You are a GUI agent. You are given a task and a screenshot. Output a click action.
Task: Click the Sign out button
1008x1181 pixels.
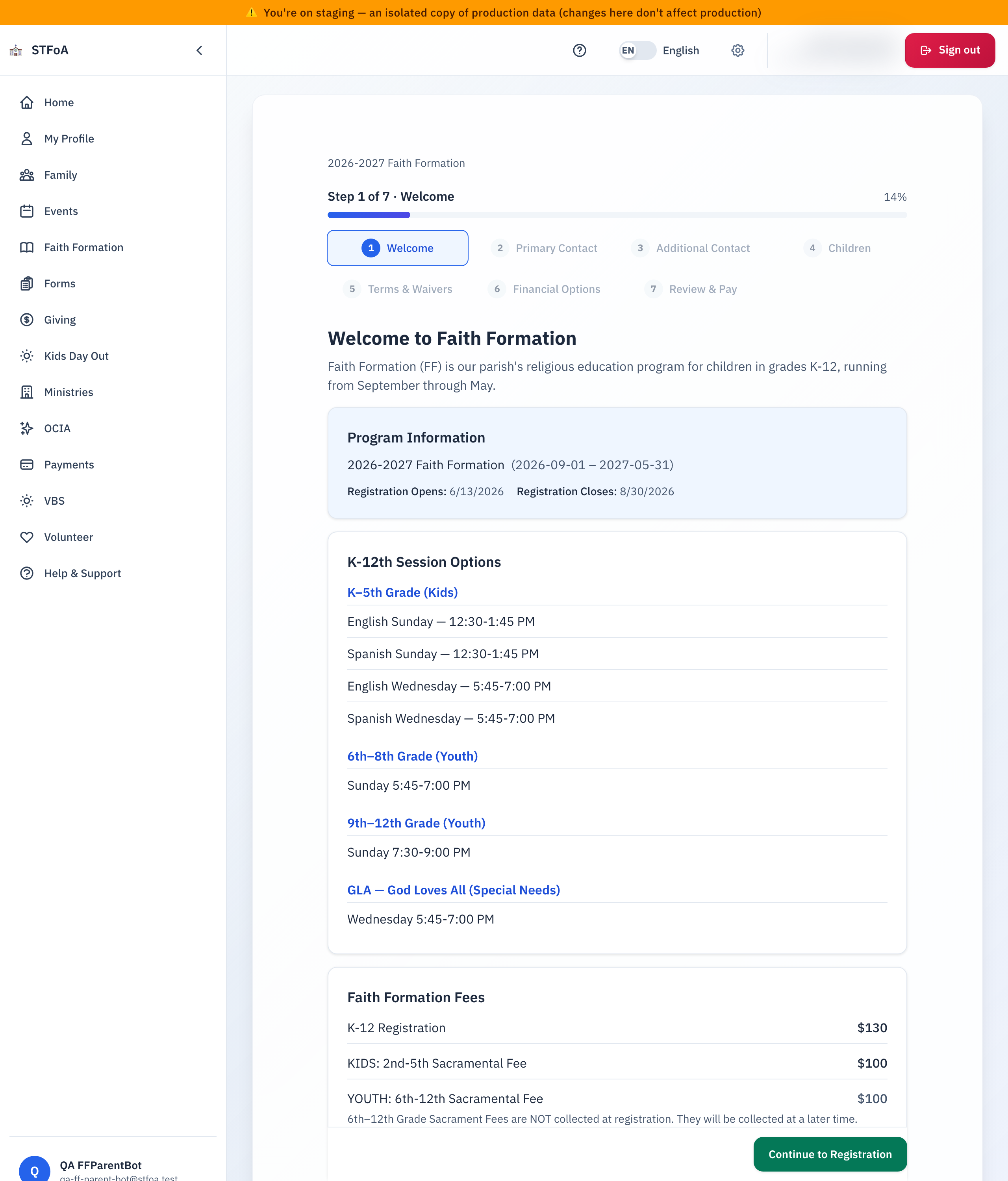950,50
